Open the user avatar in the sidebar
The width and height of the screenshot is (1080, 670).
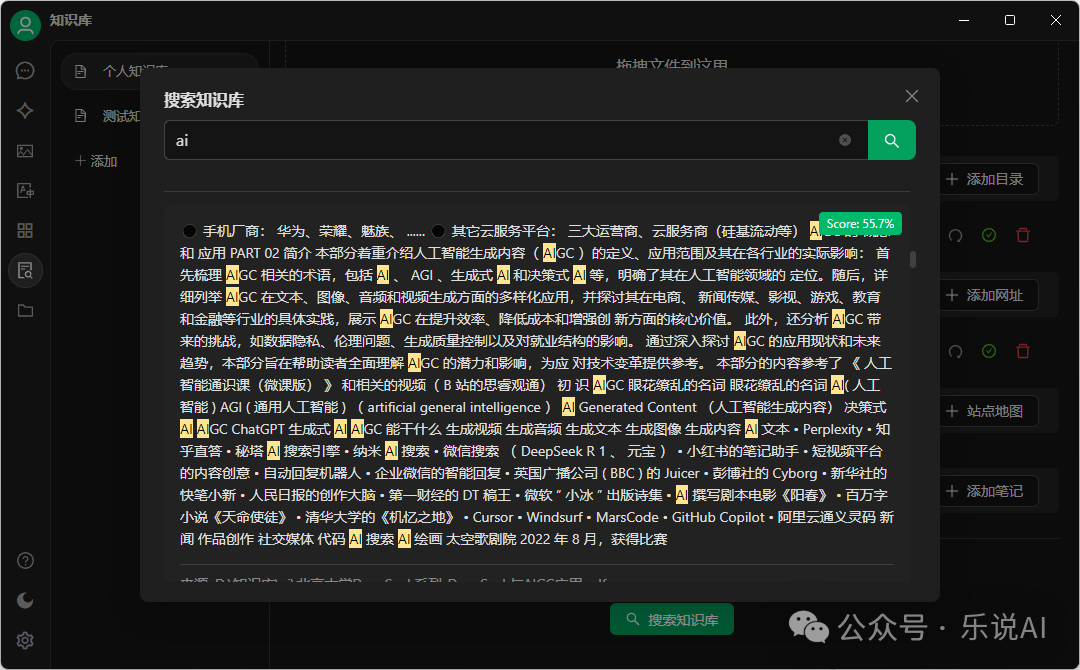click(25, 25)
